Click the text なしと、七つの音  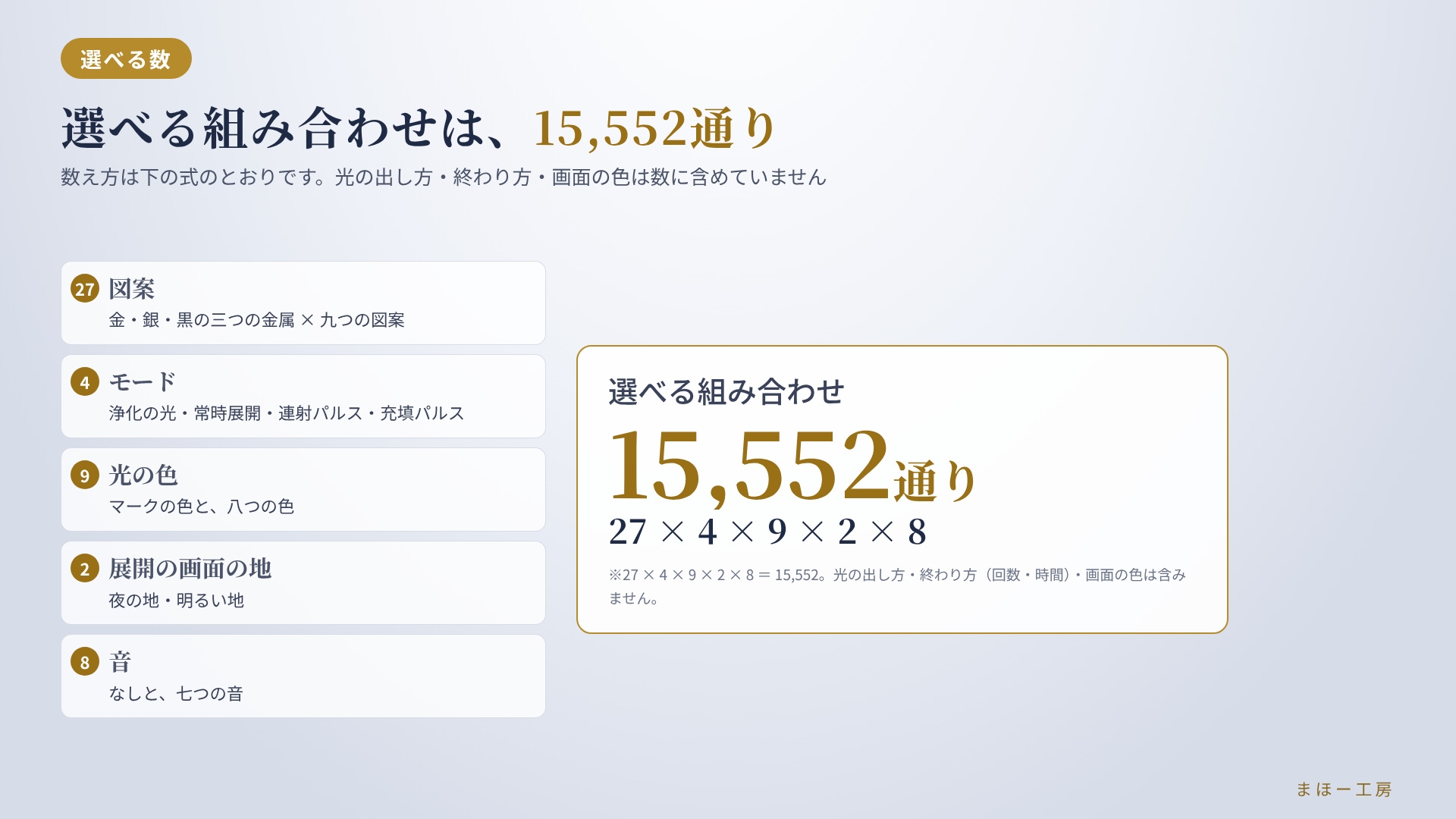pyautogui.click(x=176, y=694)
